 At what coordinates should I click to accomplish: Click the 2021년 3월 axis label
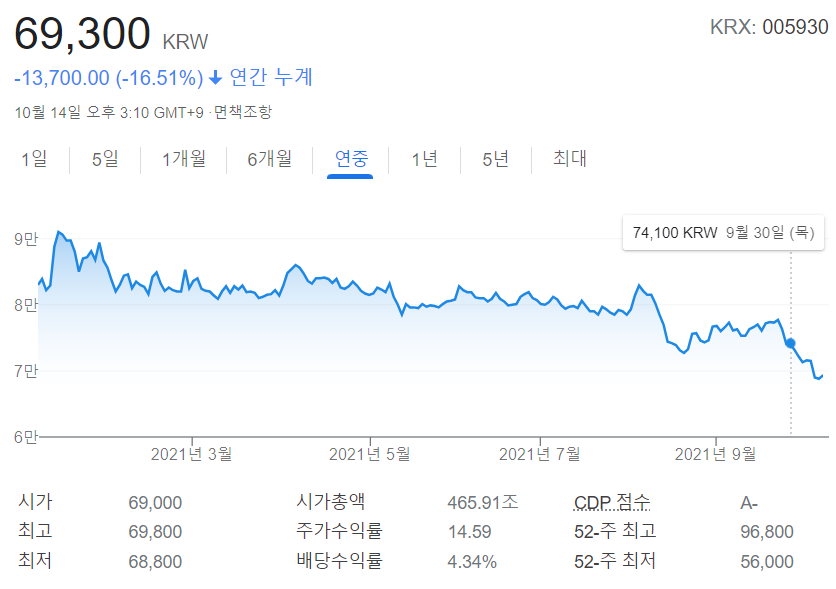[x=191, y=454]
